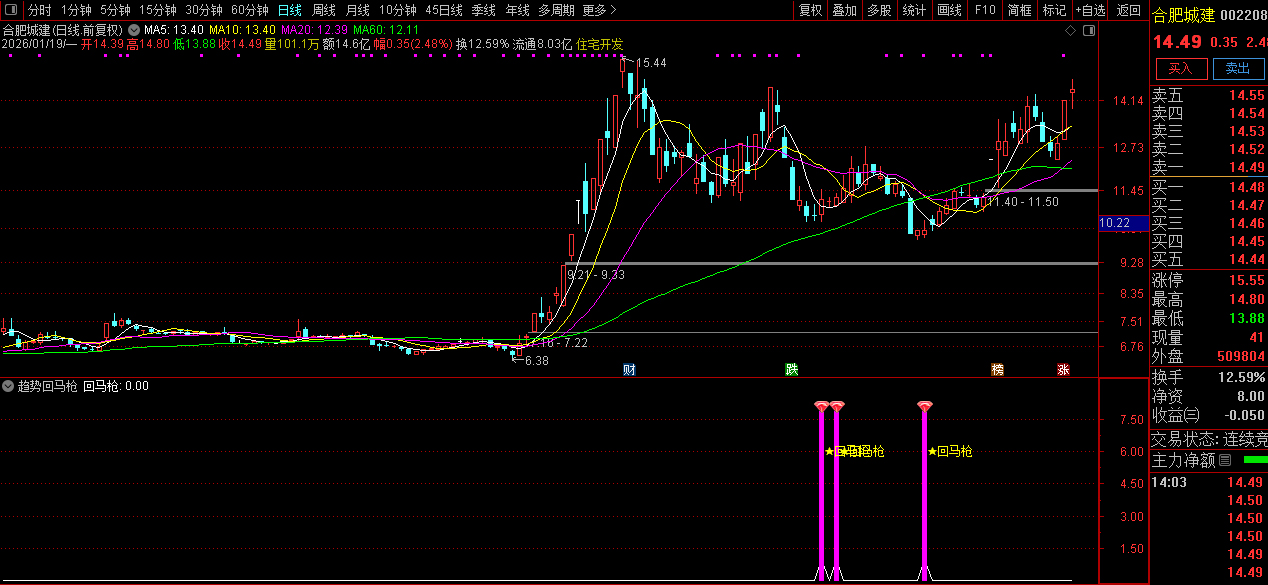Click the 换手 12.59% row
1268x585 pixels.
[x=1209, y=377]
